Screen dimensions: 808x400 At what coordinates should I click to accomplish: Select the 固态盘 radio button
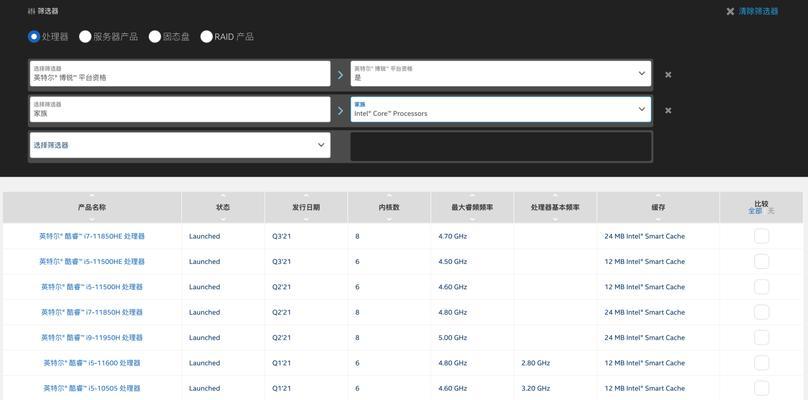[155, 37]
